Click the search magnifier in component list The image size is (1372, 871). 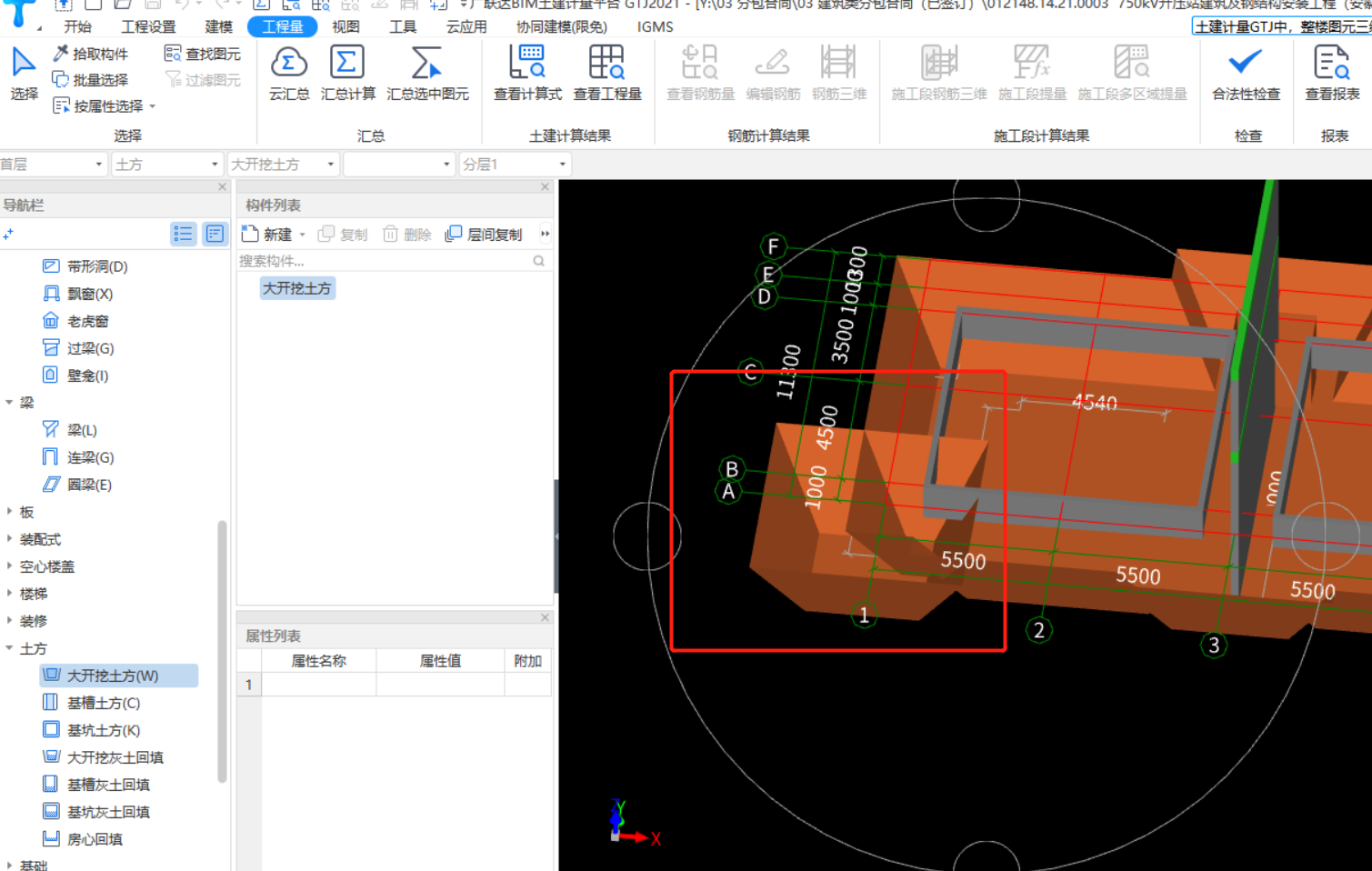[x=538, y=261]
